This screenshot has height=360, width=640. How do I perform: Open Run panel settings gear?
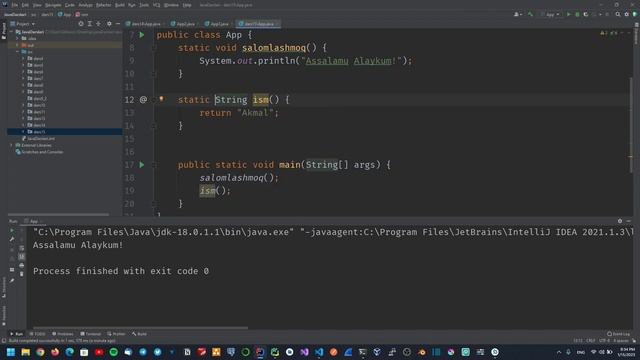click(x=620, y=221)
